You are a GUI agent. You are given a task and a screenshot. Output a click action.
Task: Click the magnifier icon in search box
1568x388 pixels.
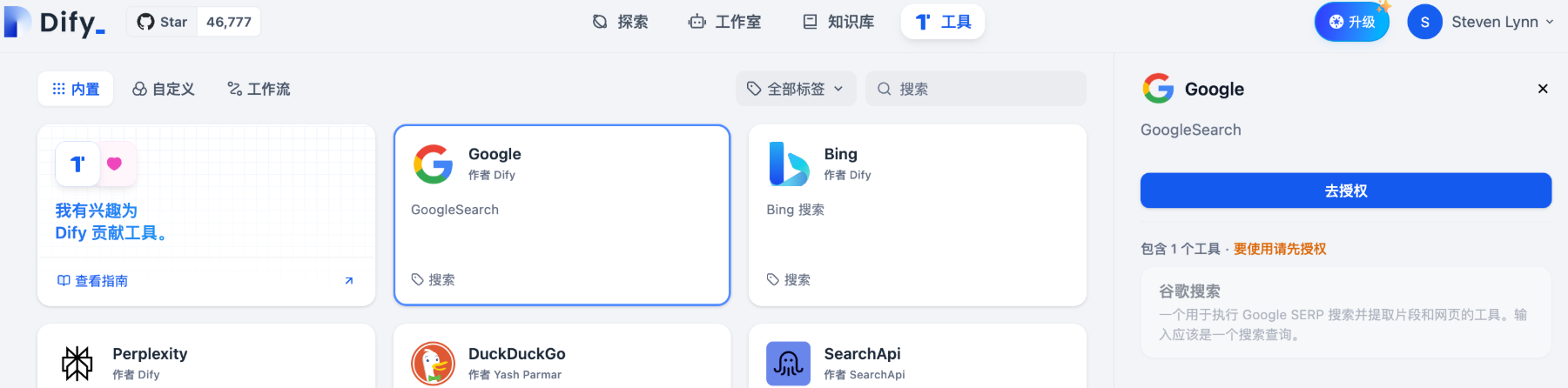[884, 89]
